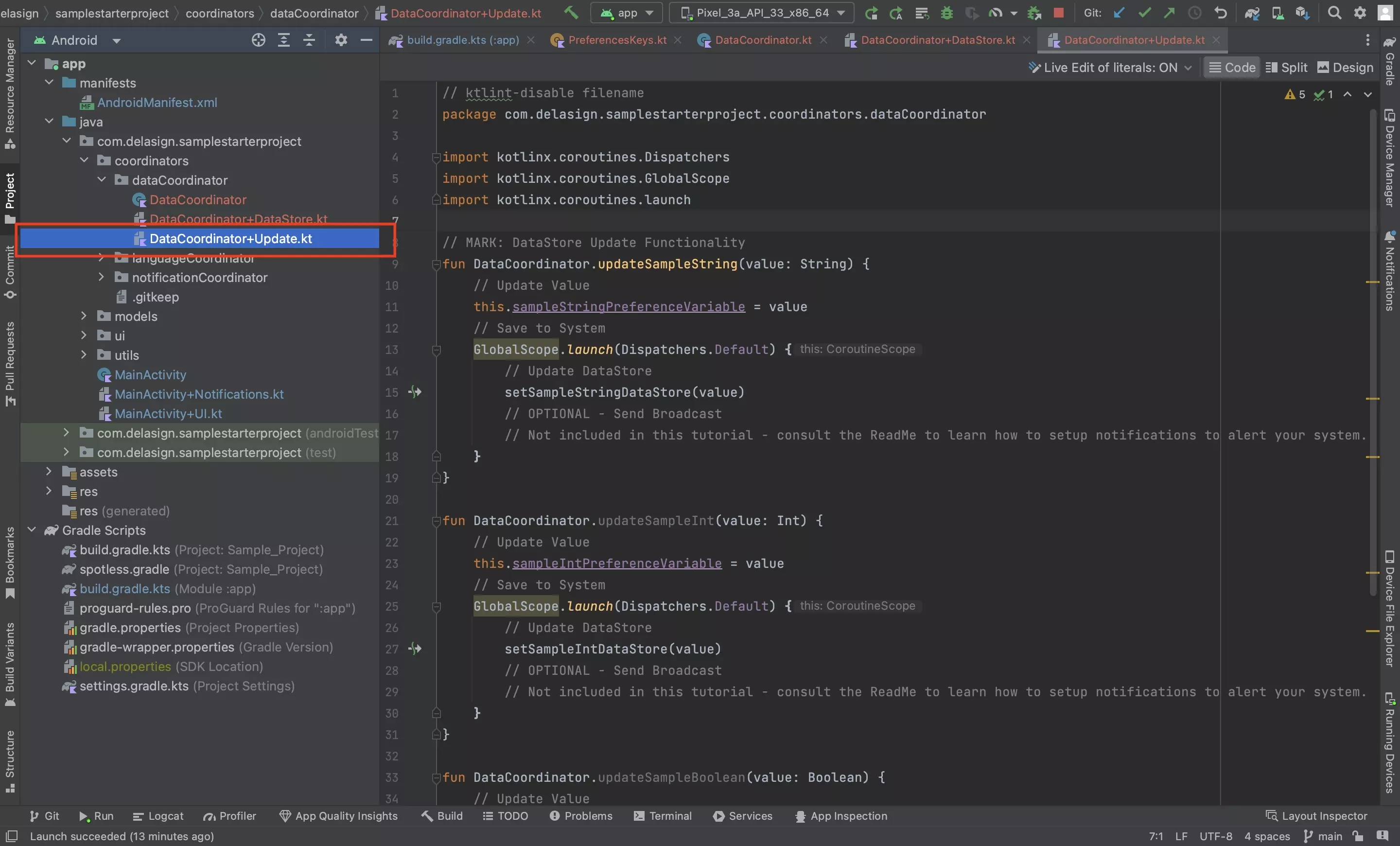Toggle Live Edit of literals setting
This screenshot has height=846, width=1400.
tap(1110, 68)
